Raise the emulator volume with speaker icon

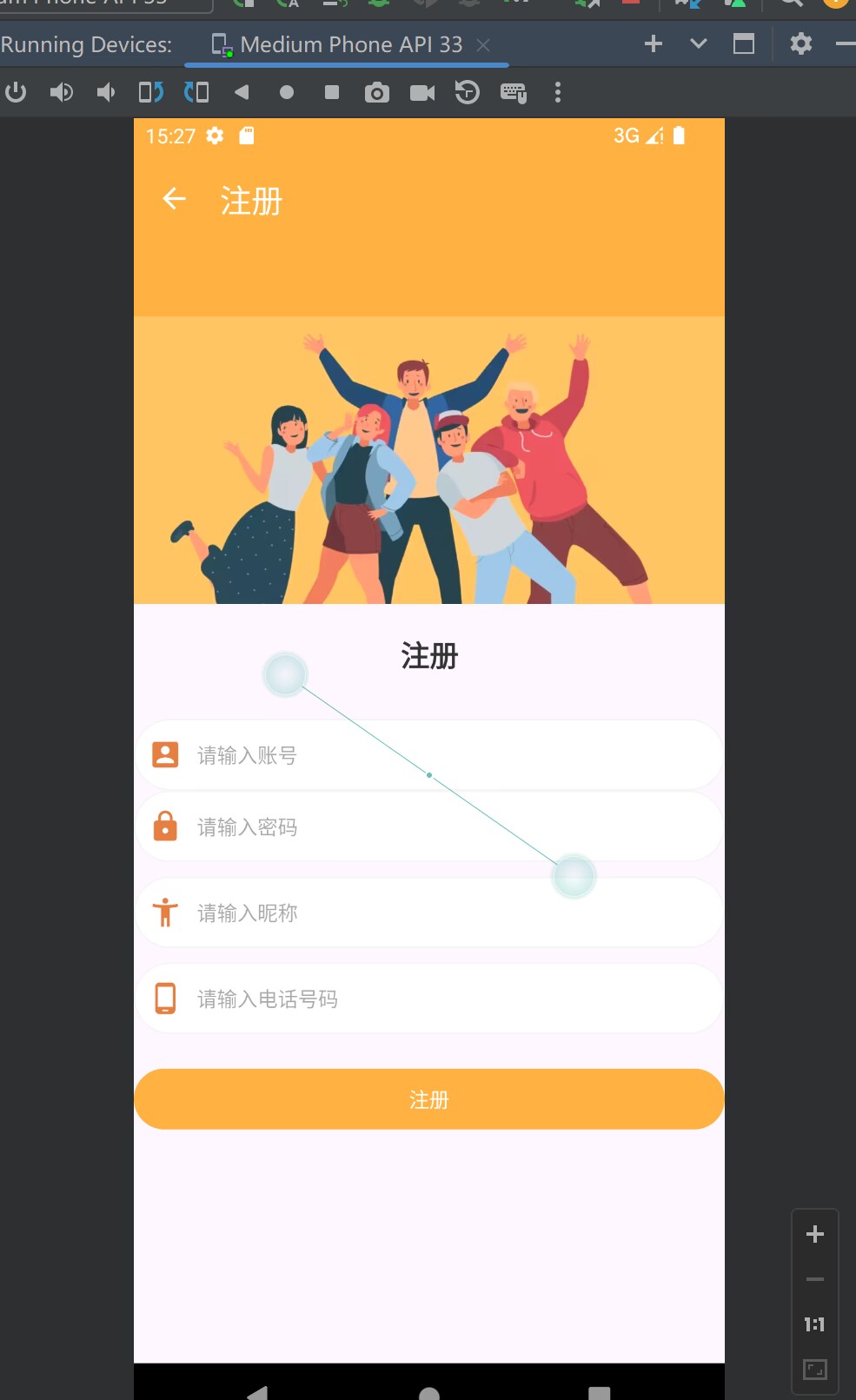click(x=62, y=91)
